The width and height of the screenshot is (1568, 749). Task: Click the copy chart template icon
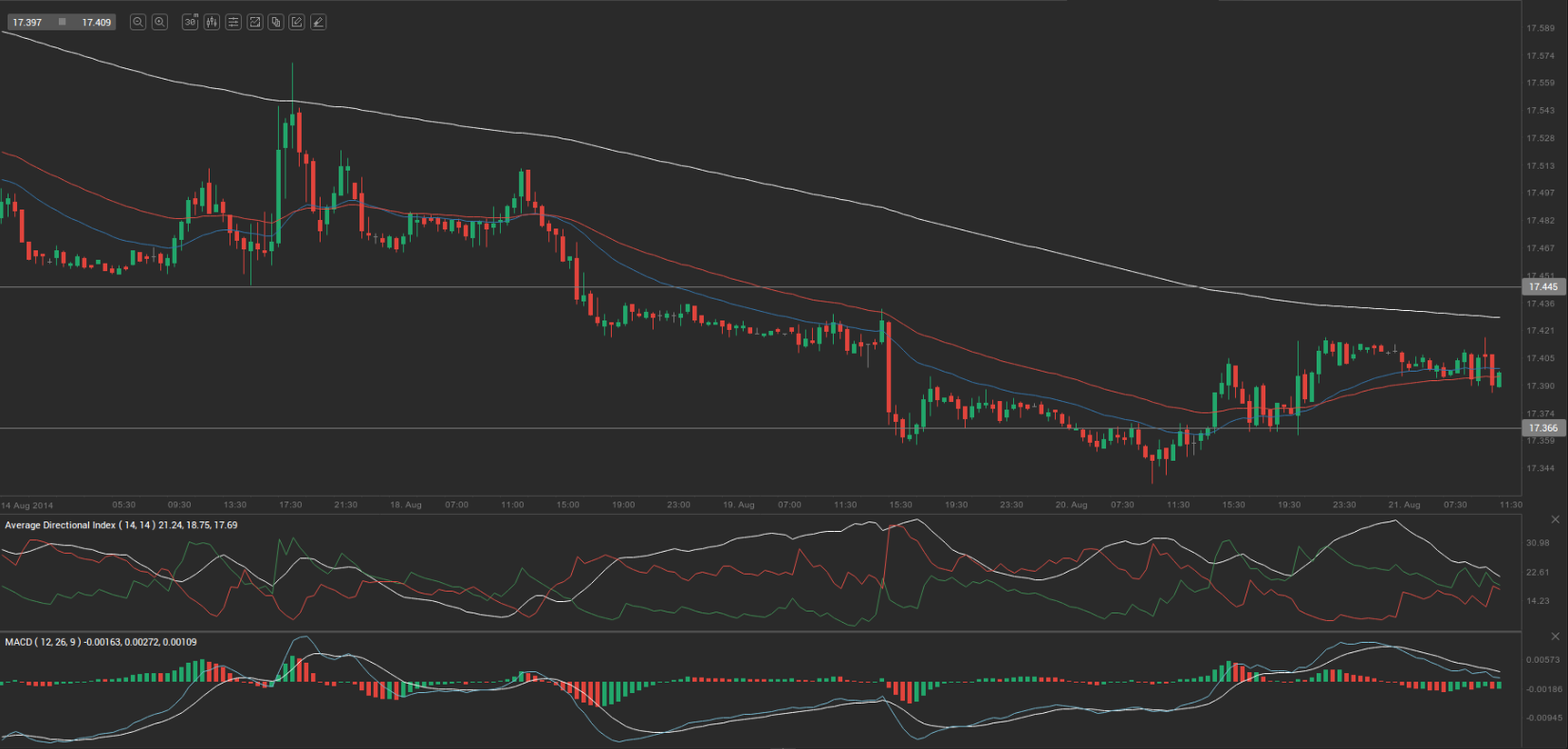click(276, 22)
